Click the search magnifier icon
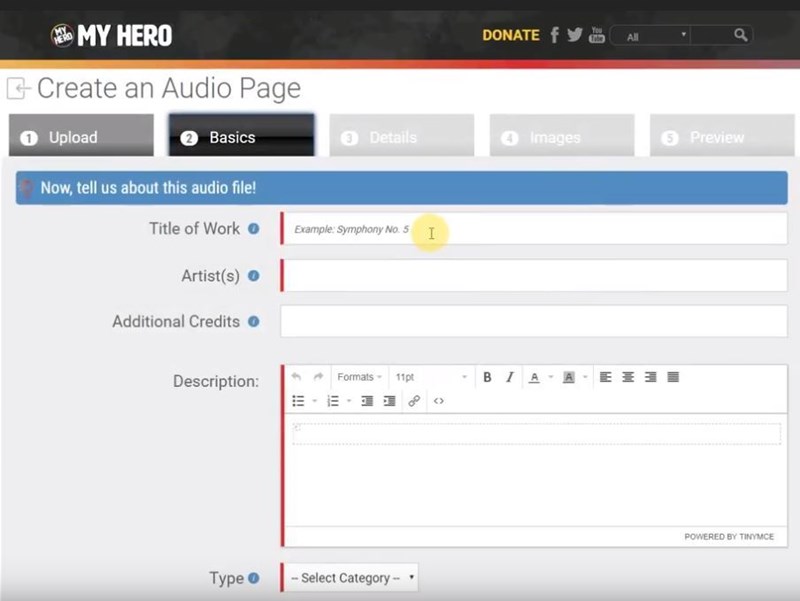Image resolution: width=800 pixels, height=601 pixels. click(x=740, y=35)
